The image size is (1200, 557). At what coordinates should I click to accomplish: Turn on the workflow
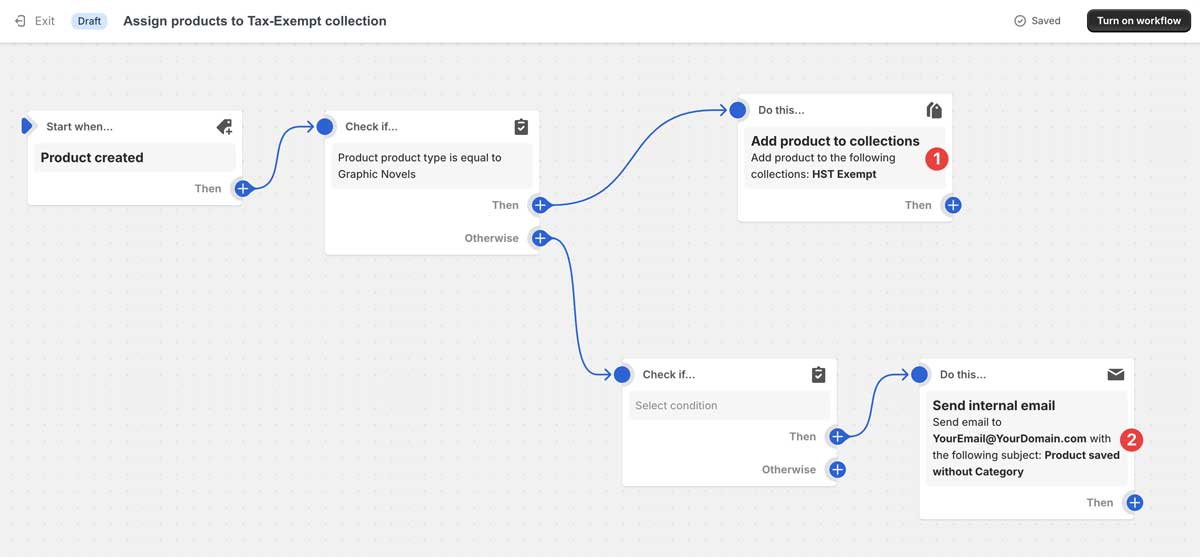(1138, 21)
